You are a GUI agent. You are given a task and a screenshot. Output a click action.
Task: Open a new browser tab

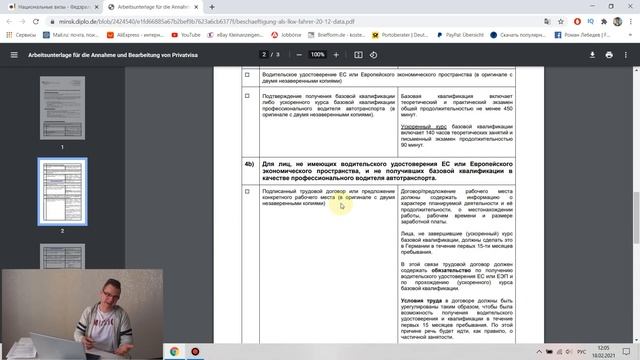212,7
